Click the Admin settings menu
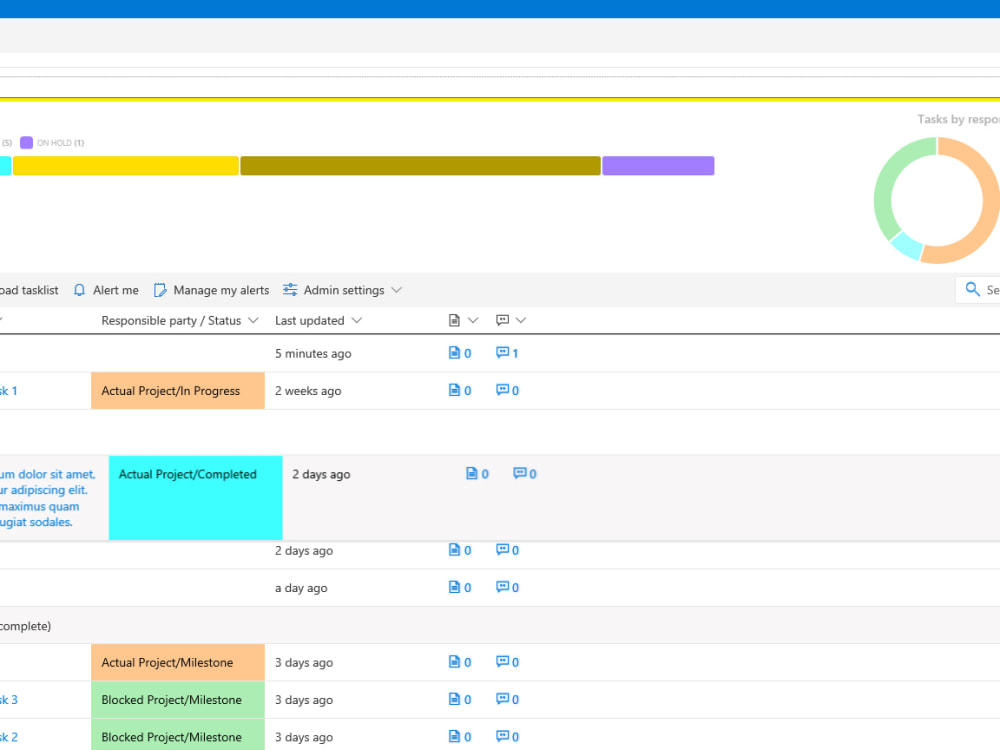This screenshot has width=1000, height=750. click(x=342, y=290)
